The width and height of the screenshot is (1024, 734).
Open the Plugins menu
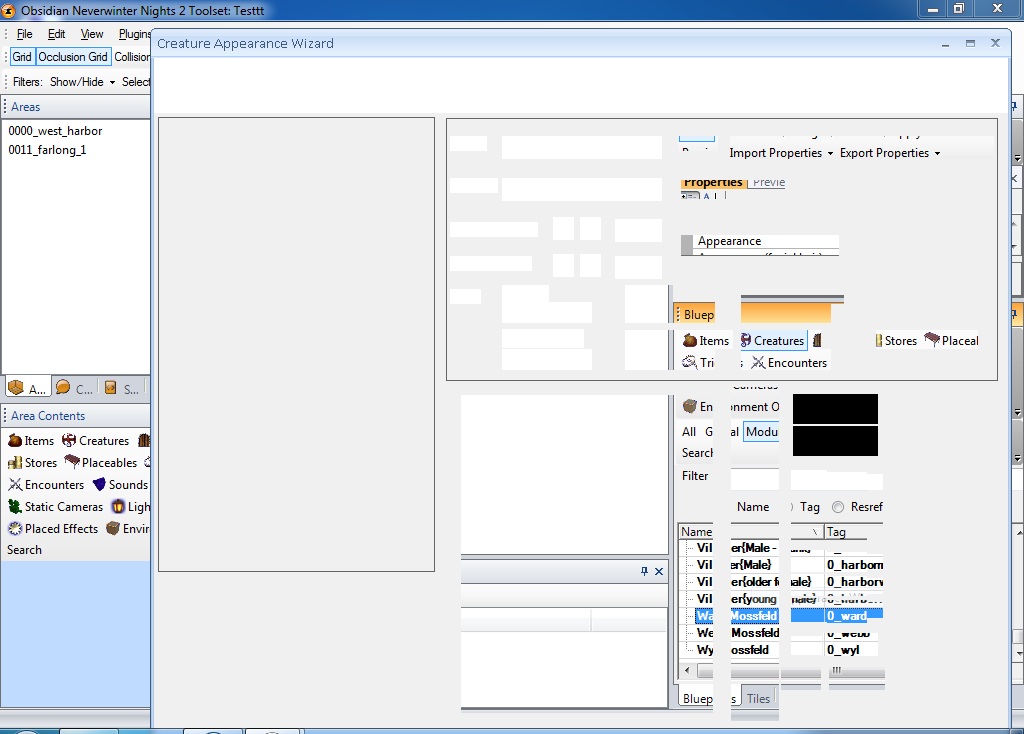click(135, 34)
